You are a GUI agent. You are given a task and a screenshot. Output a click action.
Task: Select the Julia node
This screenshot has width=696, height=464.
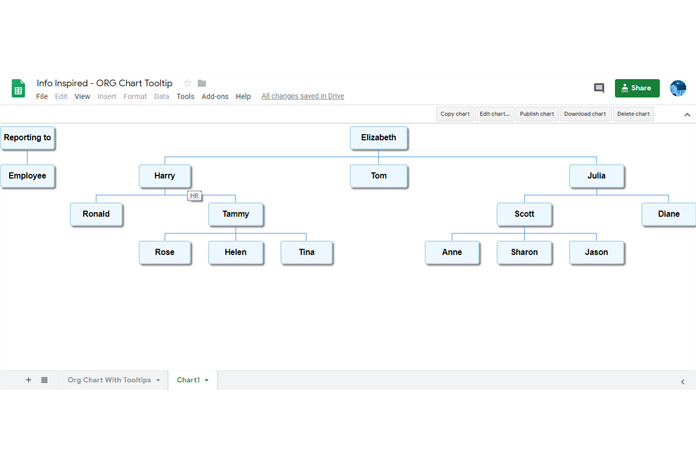tap(597, 176)
